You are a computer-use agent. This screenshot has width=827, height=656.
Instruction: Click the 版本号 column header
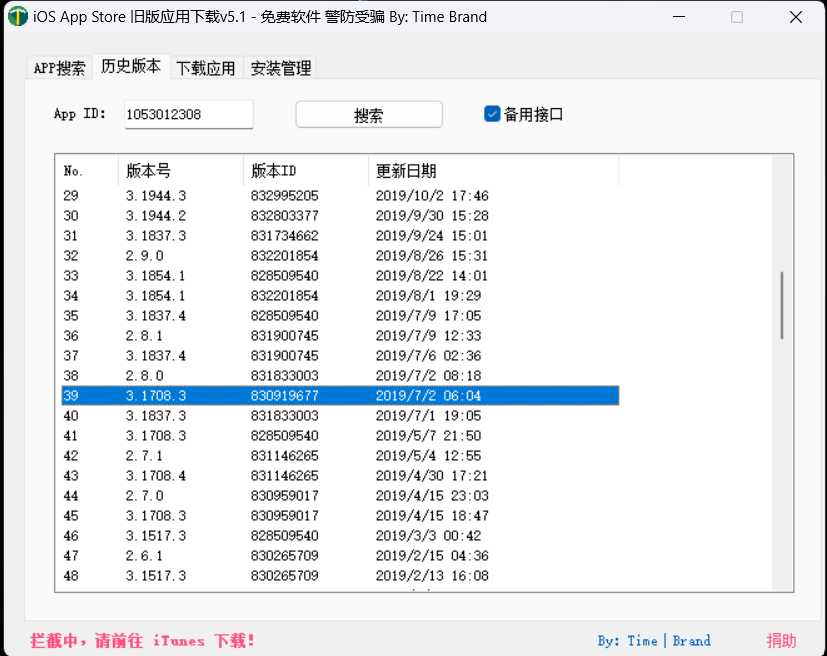pyautogui.click(x=180, y=171)
